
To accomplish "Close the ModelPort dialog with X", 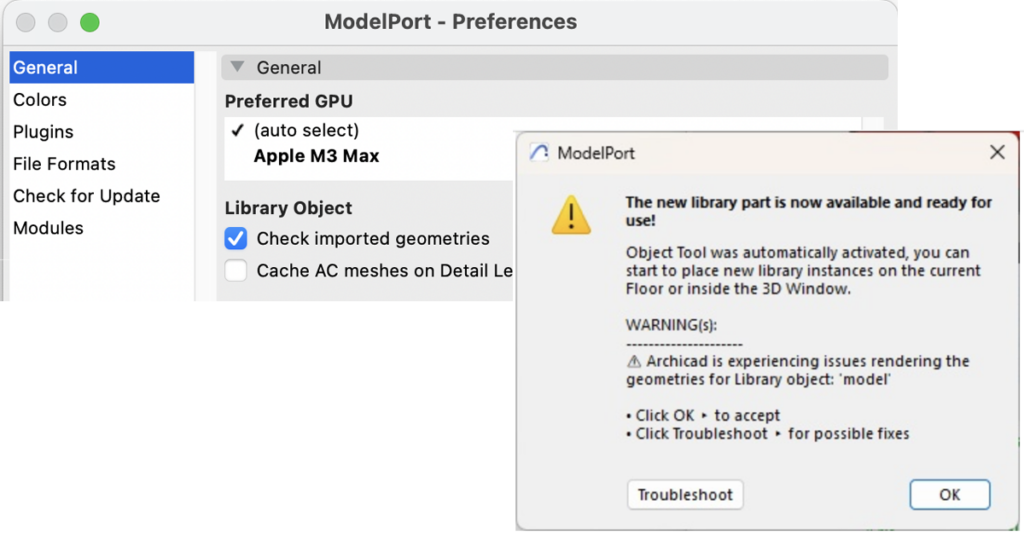I will (x=996, y=153).
